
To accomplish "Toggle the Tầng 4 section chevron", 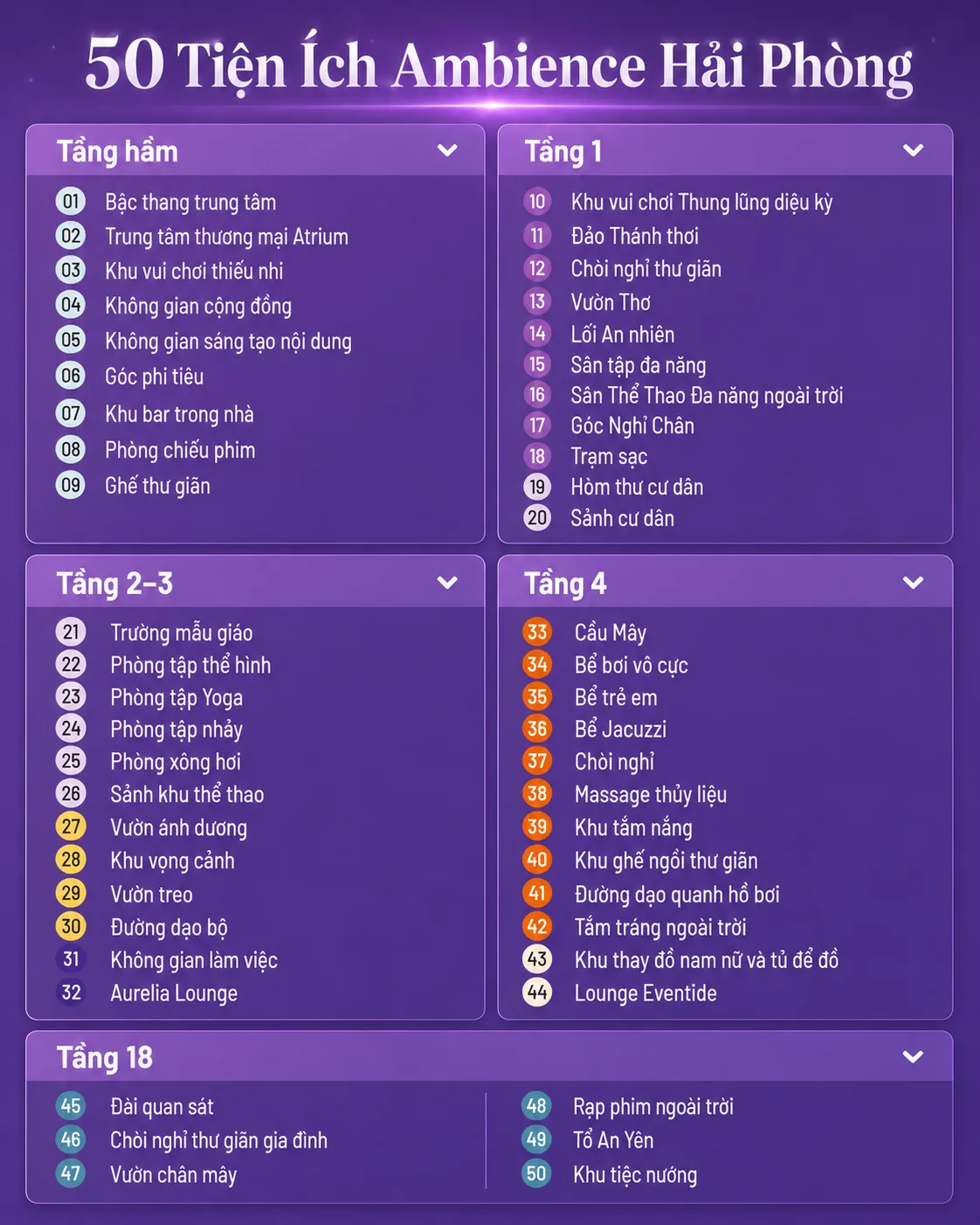I will [x=914, y=582].
